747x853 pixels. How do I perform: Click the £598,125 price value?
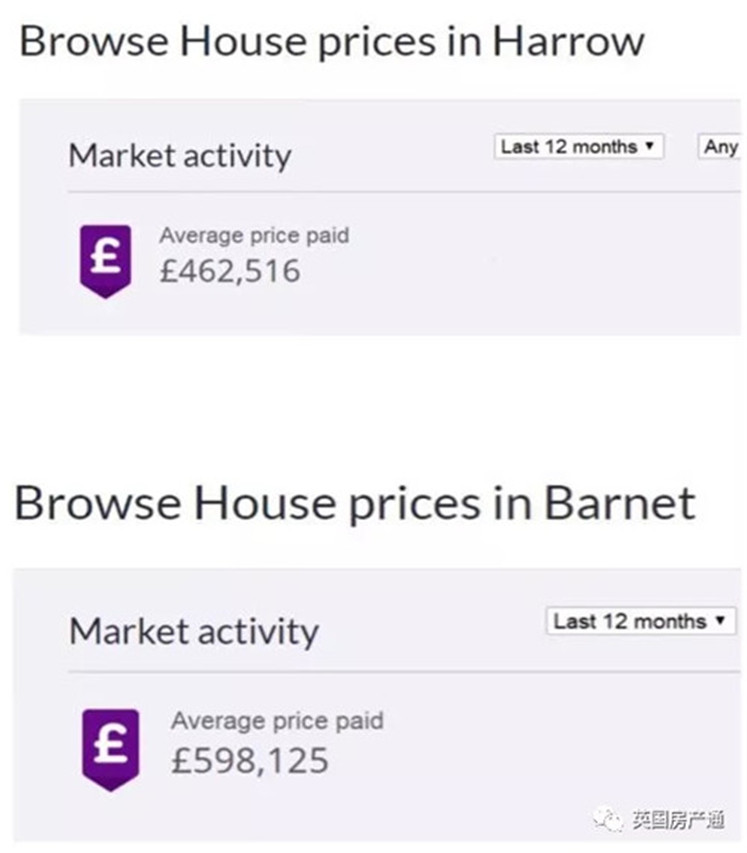250,760
